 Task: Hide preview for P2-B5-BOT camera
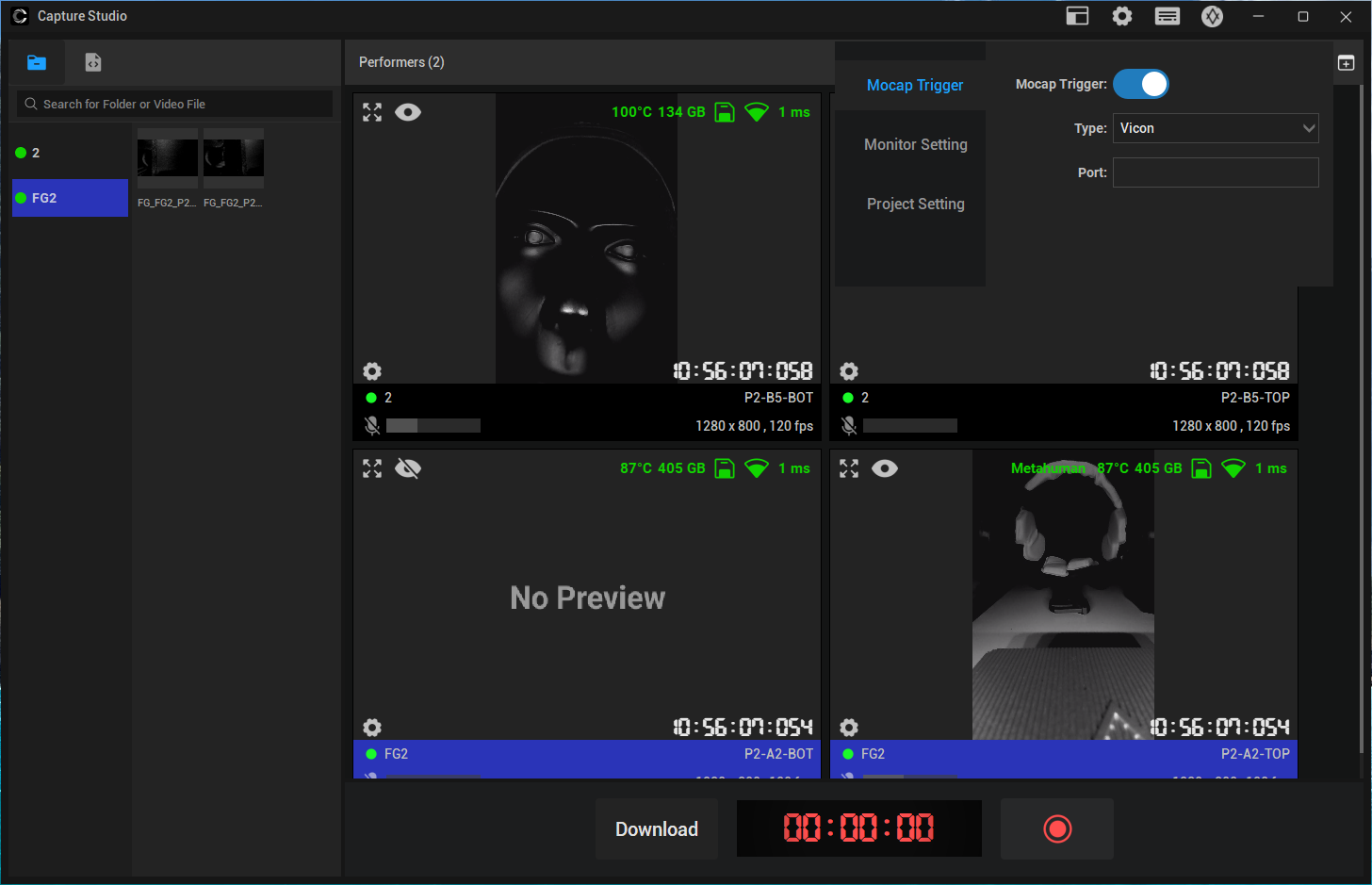tap(408, 112)
